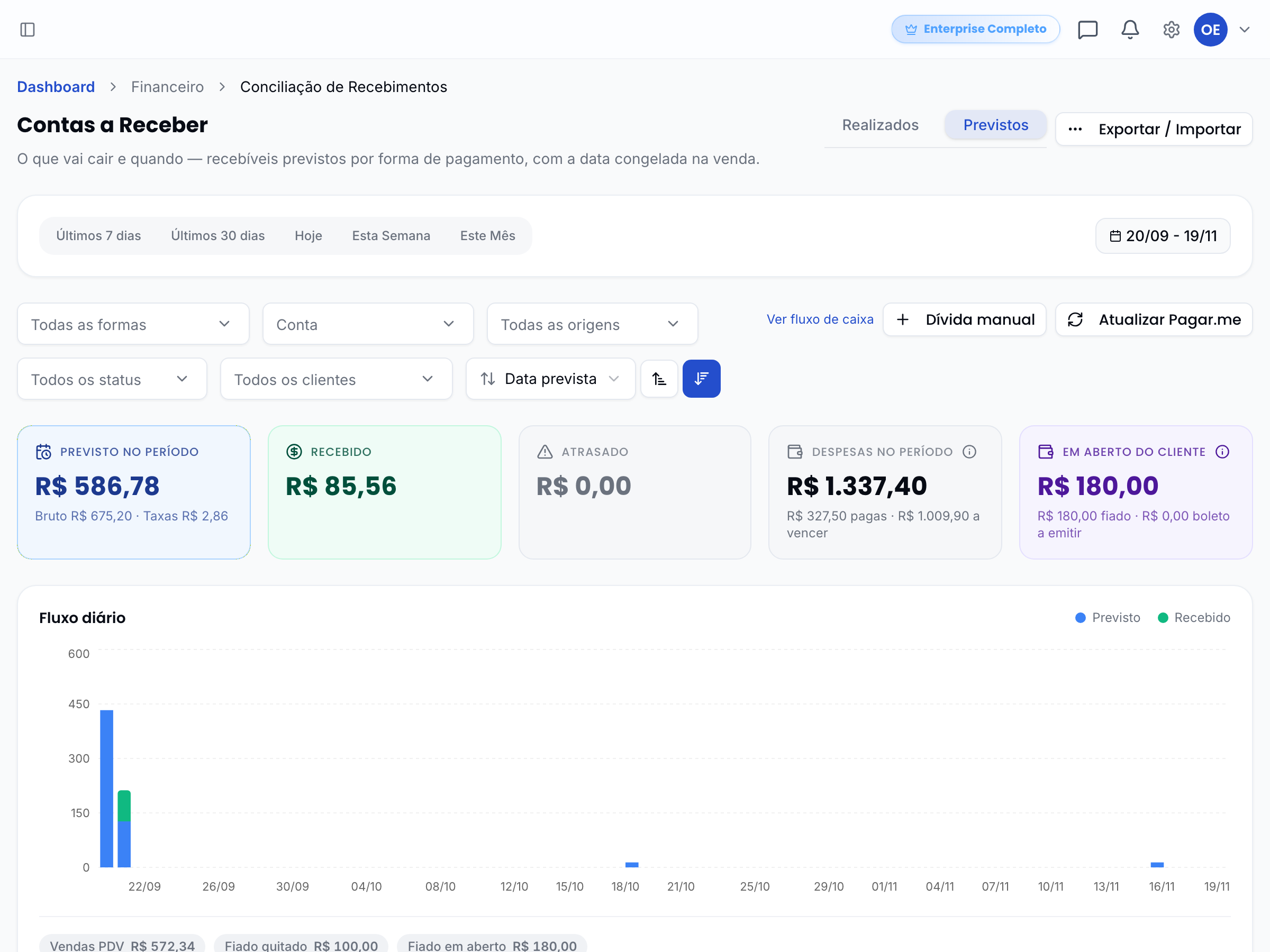The width and height of the screenshot is (1270, 952).
Task: Open the chat messages icon
Action: tap(1087, 29)
